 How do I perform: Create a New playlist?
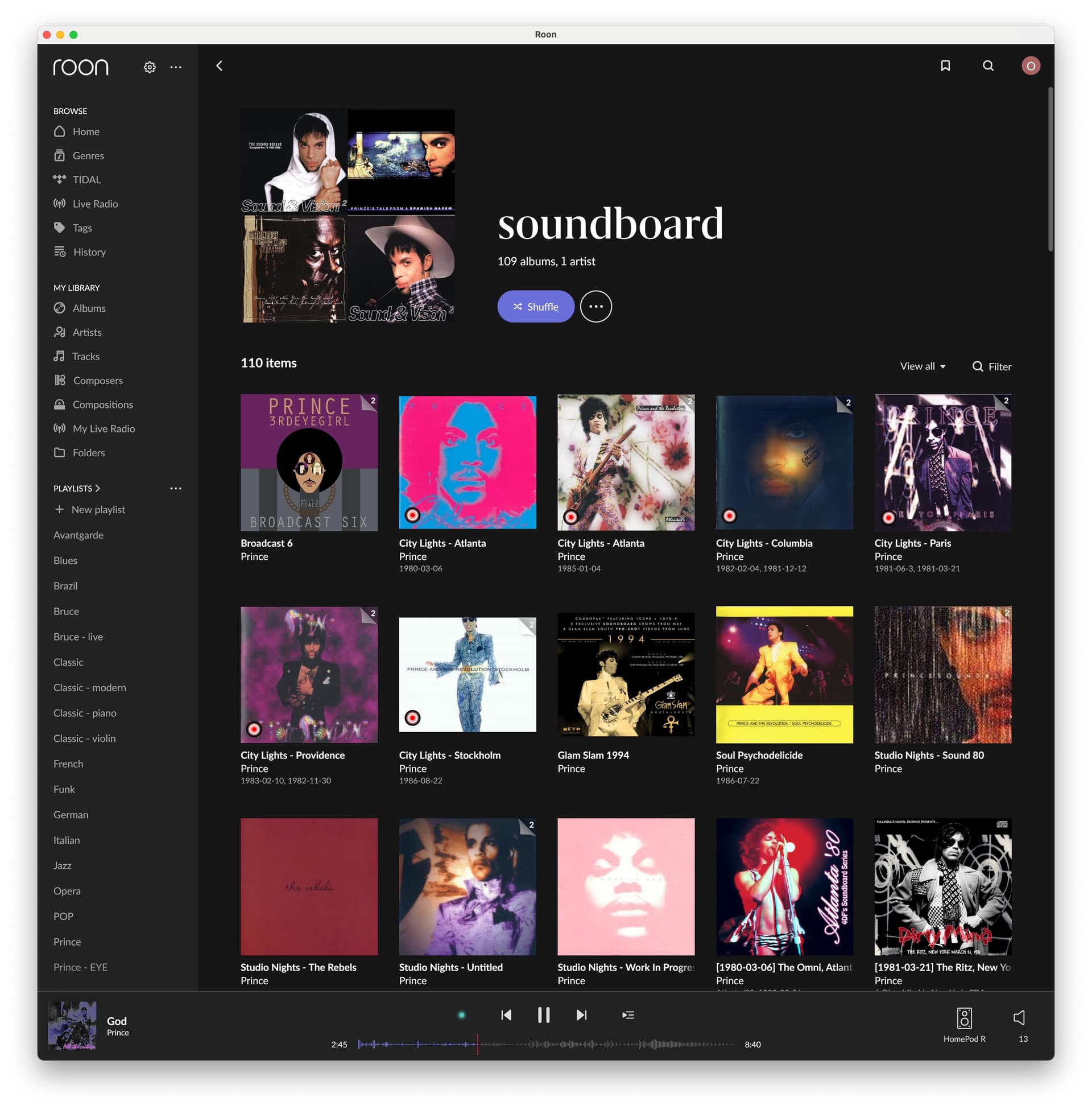point(90,509)
